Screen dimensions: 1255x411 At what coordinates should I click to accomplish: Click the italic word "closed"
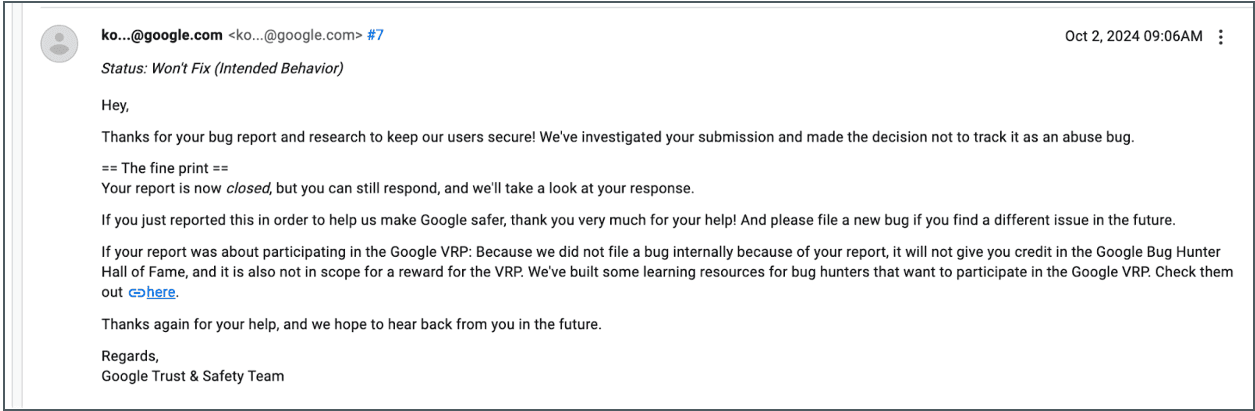coord(247,187)
